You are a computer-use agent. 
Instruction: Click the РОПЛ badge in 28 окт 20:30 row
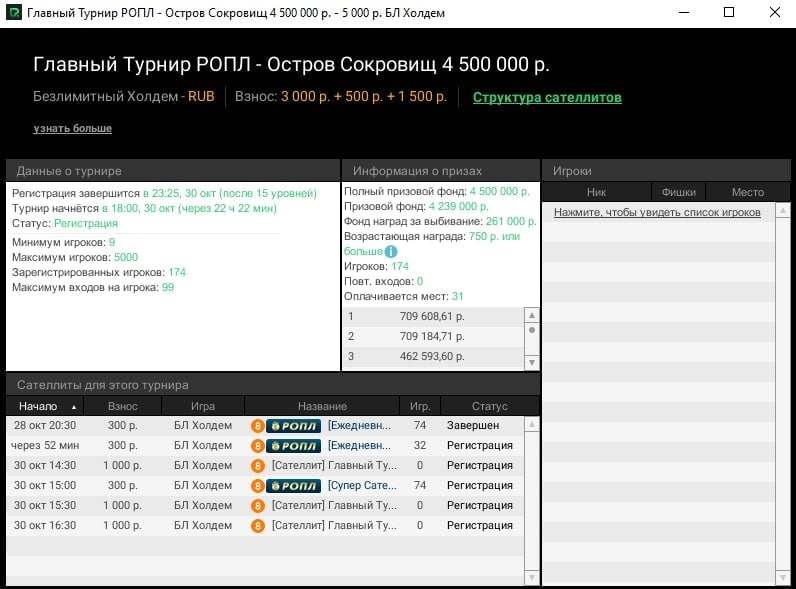(293, 426)
